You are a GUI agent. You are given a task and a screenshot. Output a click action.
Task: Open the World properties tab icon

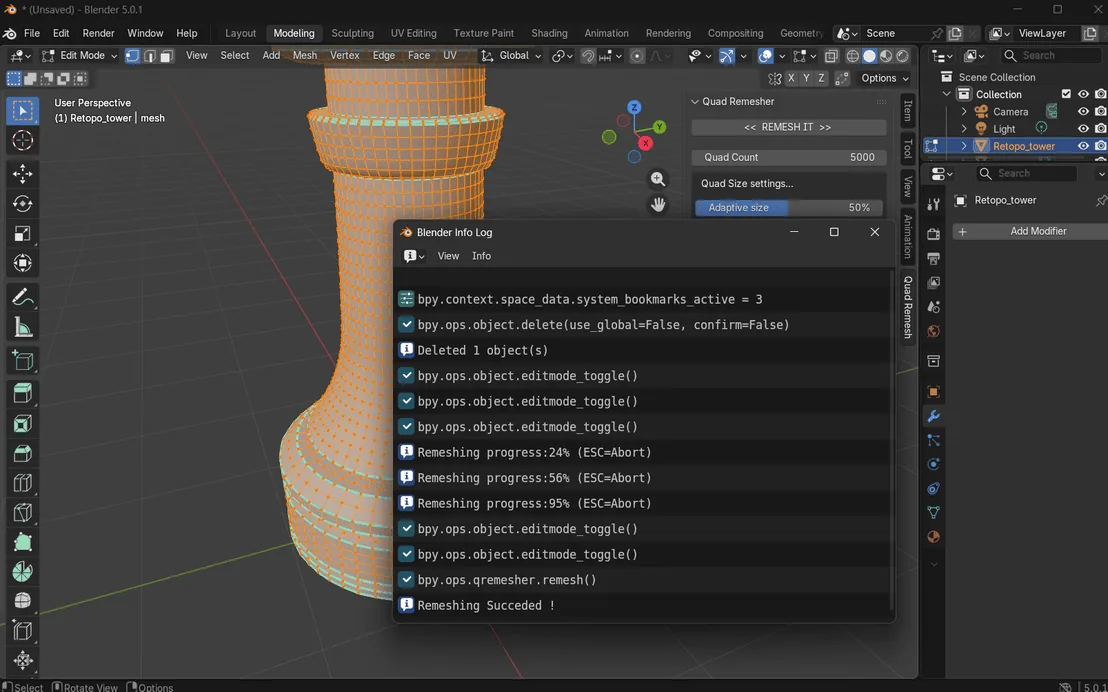click(933, 332)
